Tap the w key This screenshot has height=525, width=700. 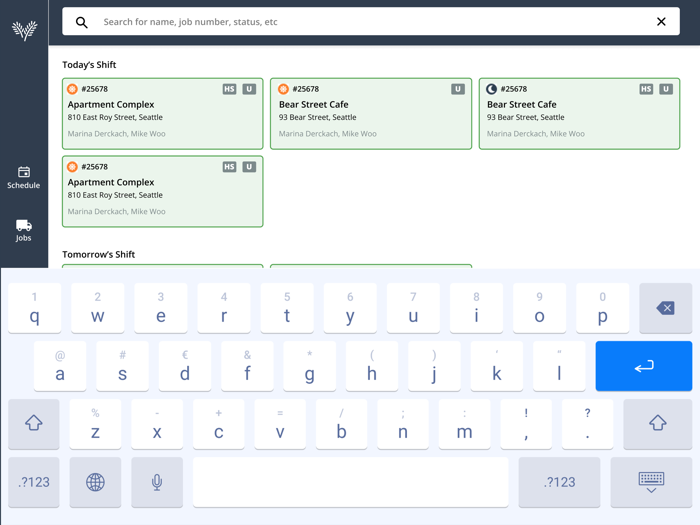[97, 308]
